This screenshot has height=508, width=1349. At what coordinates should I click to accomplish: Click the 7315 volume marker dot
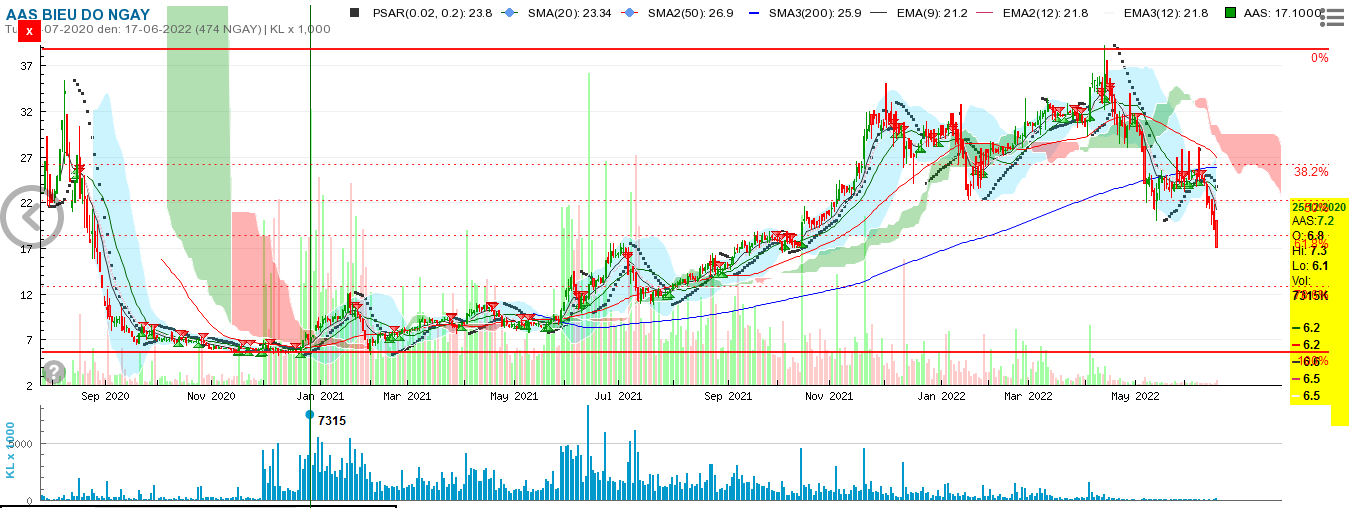(310, 414)
